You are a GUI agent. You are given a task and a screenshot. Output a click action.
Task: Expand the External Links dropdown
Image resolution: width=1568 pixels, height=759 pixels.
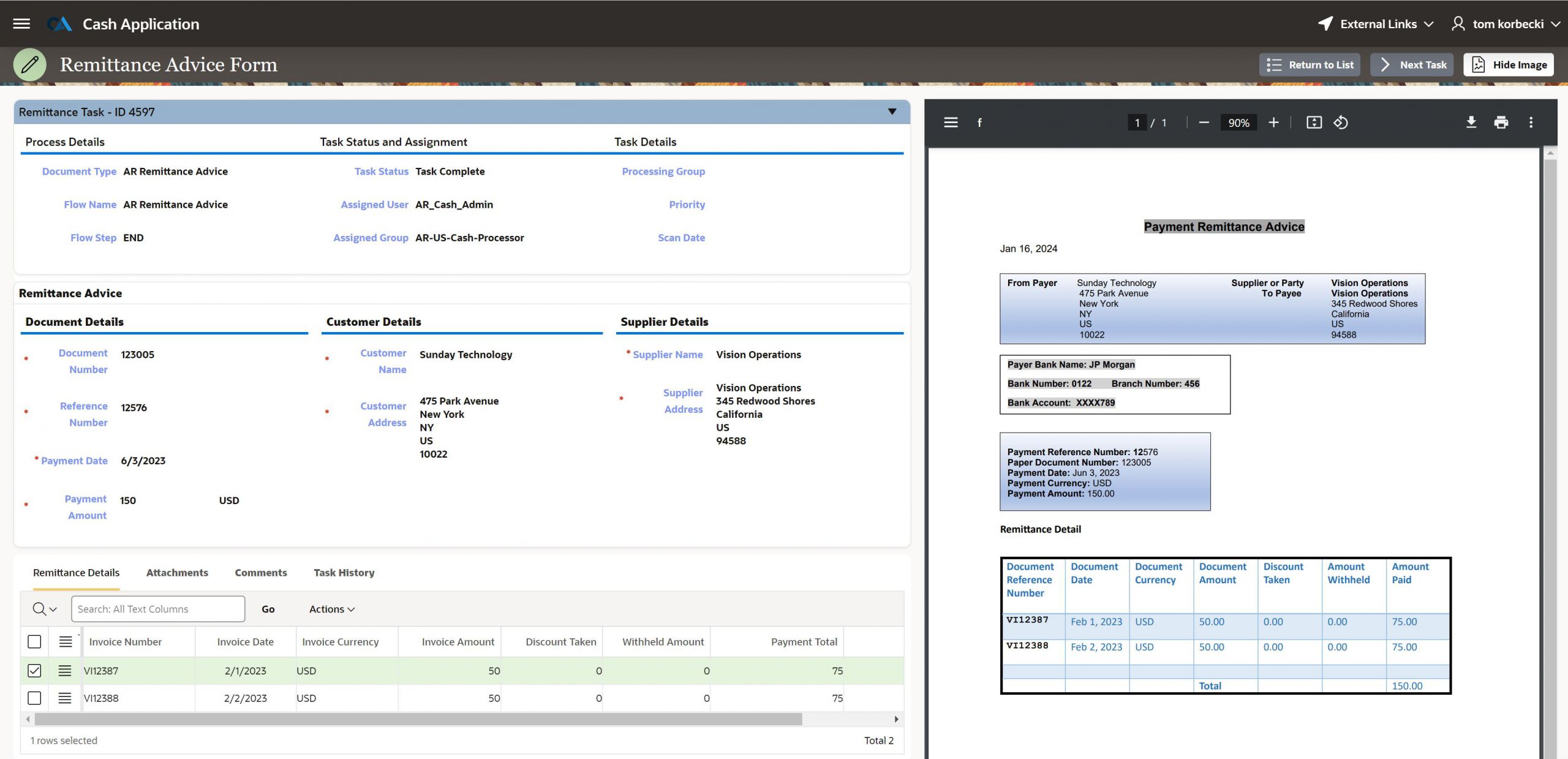1429,24
